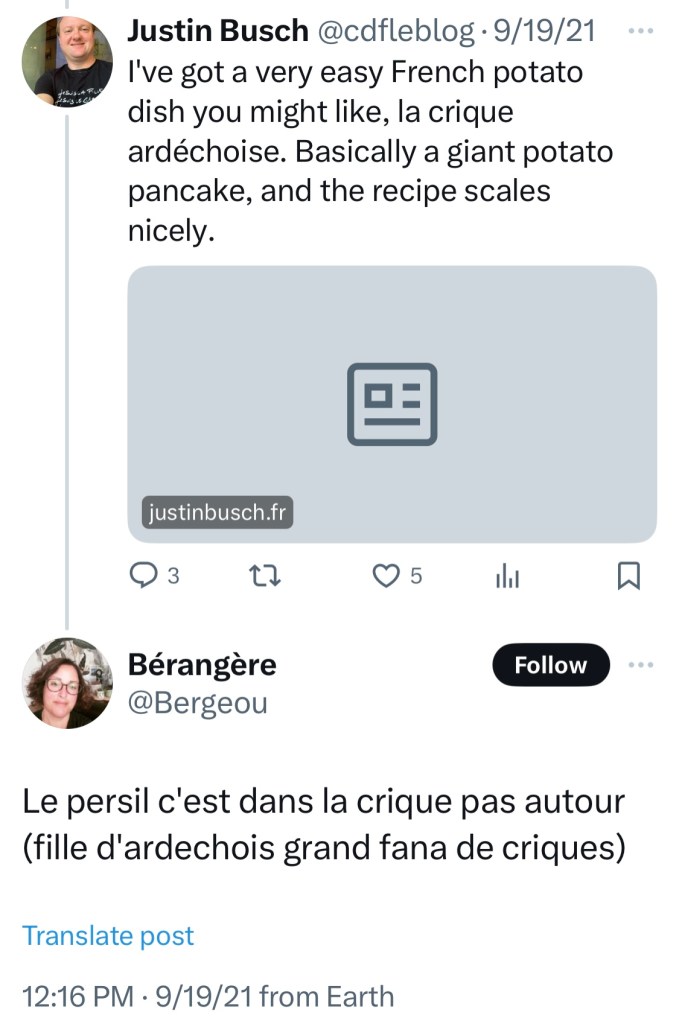Tap the @cdfleblog handle
Image resolution: width=679 pixels, height=1024 pixels.
pos(395,31)
